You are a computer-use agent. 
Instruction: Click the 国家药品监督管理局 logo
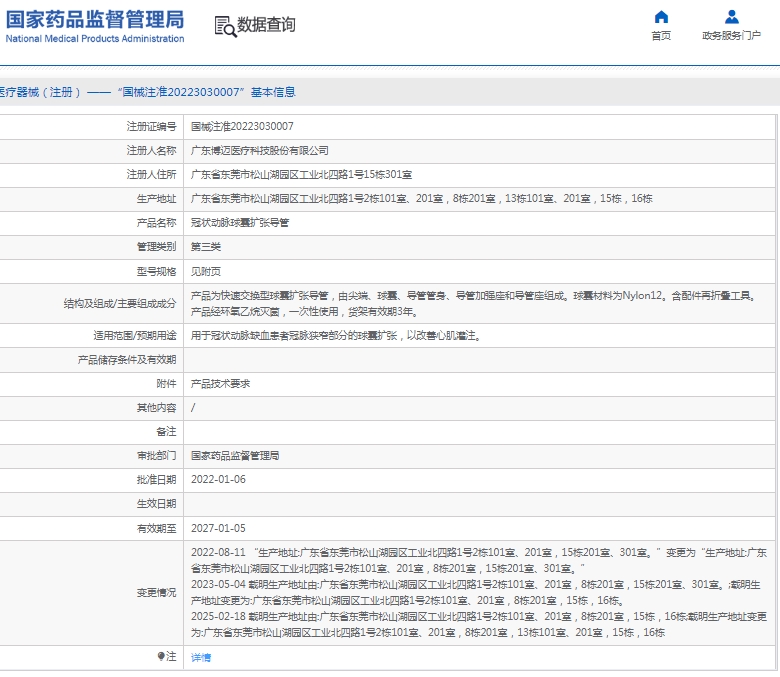coord(95,20)
